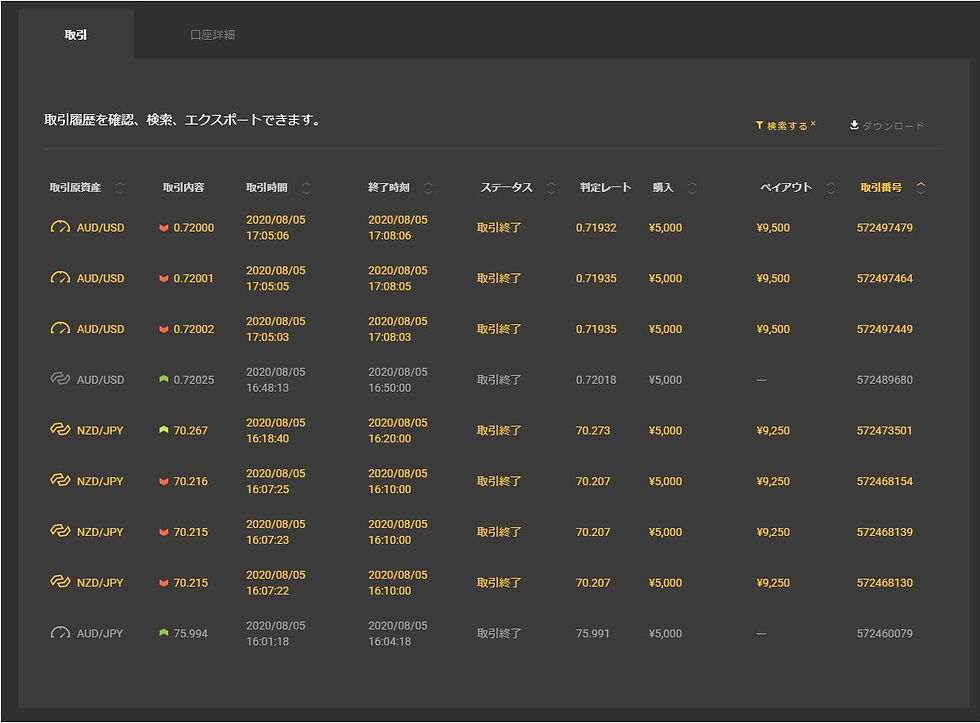Click gauge icon for trade 572497449
This screenshot has width=980, height=723.
coord(60,329)
